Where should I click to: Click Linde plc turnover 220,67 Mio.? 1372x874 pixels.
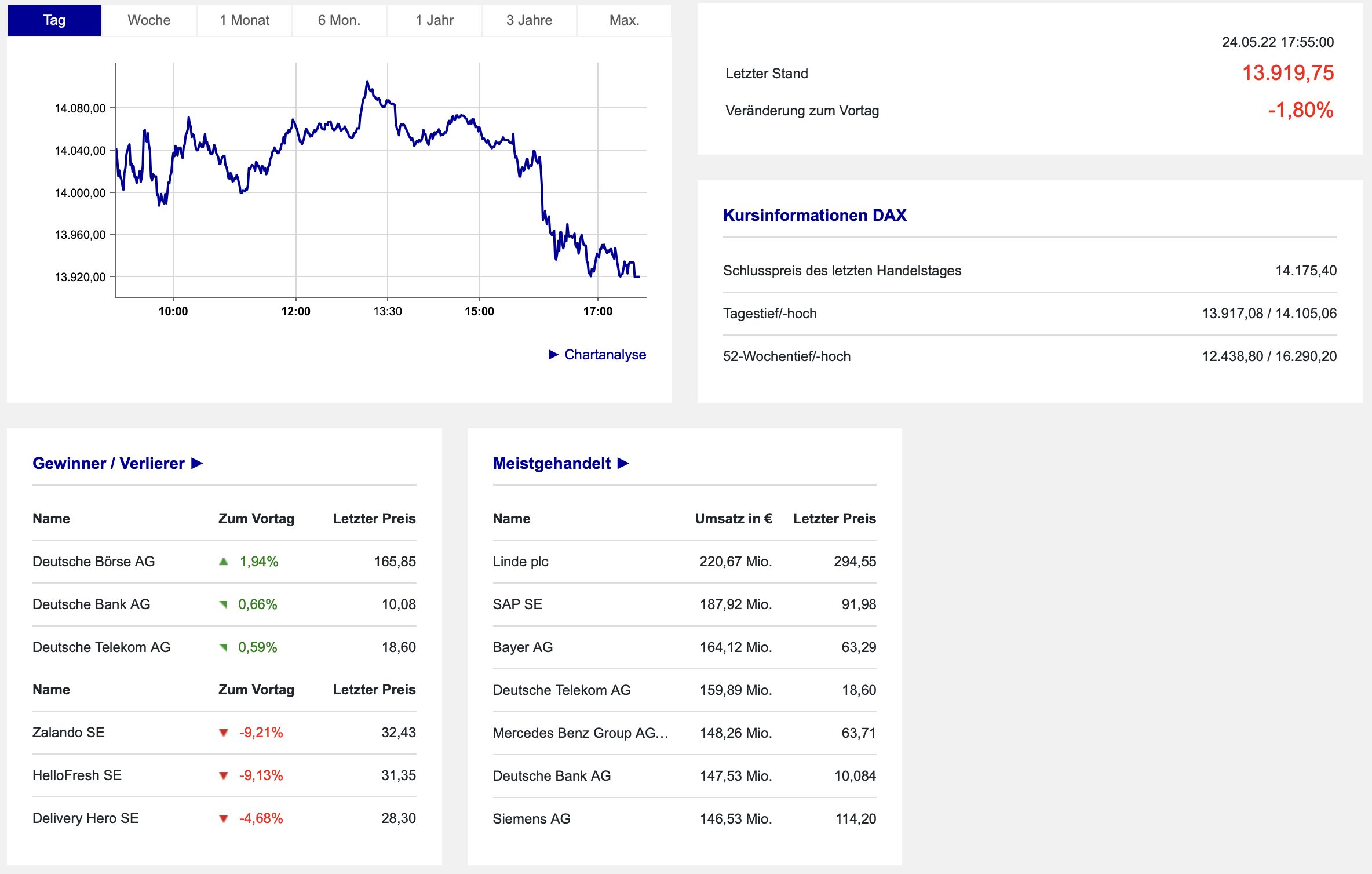coord(736,562)
